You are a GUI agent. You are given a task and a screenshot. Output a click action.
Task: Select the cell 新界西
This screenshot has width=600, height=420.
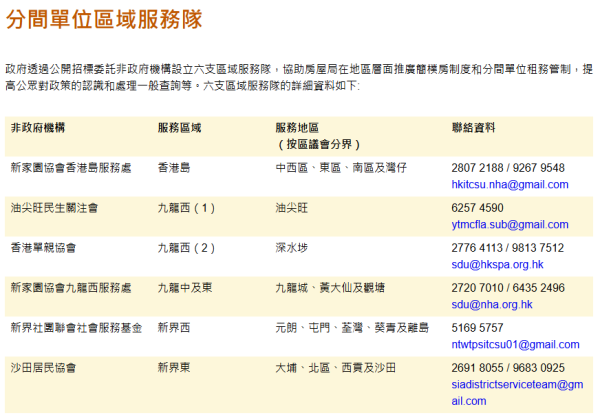(x=174, y=328)
